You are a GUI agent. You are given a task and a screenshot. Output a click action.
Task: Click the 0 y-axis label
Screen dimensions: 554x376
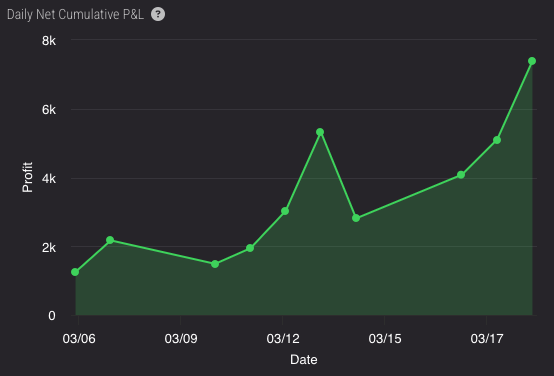point(52,316)
